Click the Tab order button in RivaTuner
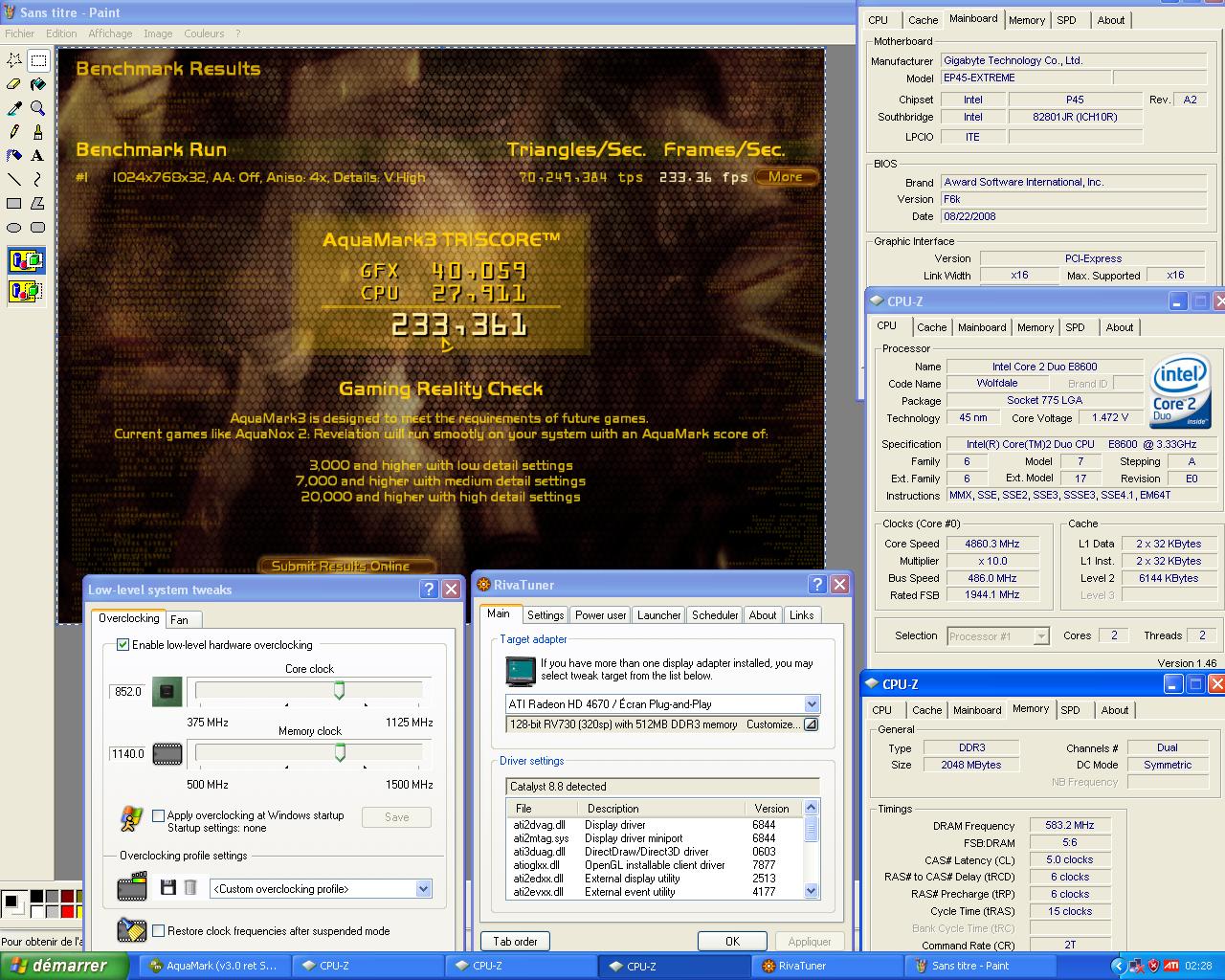Screen dimensions: 1225x980 click(515, 942)
